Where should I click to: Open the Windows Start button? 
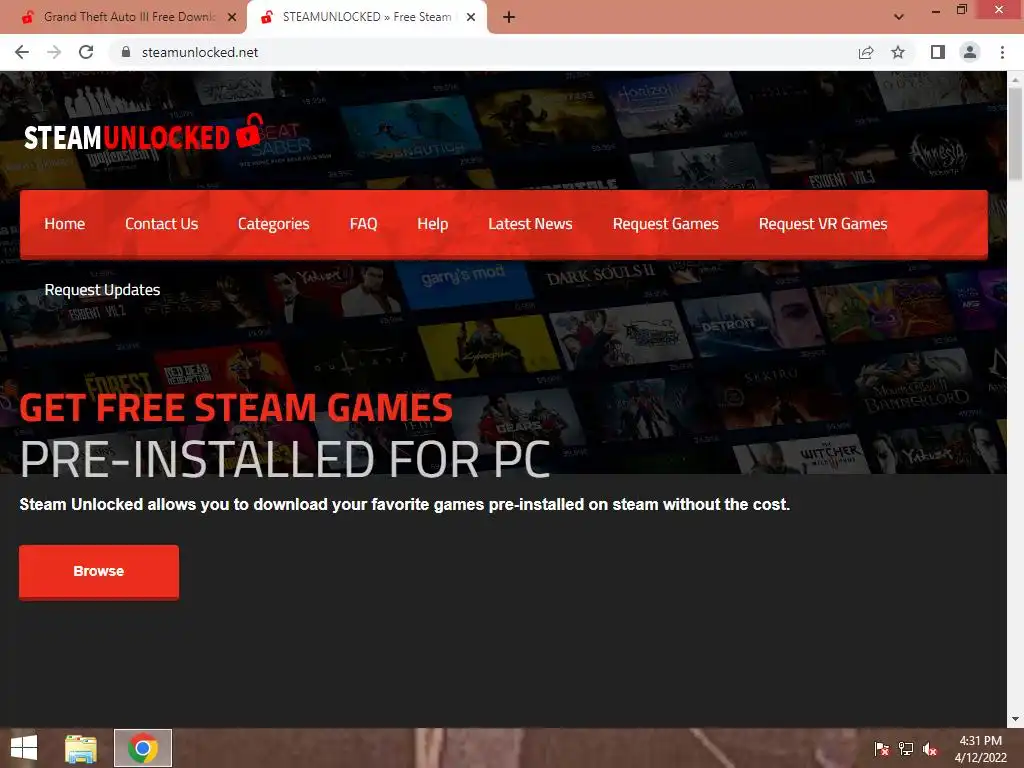[x=24, y=748]
